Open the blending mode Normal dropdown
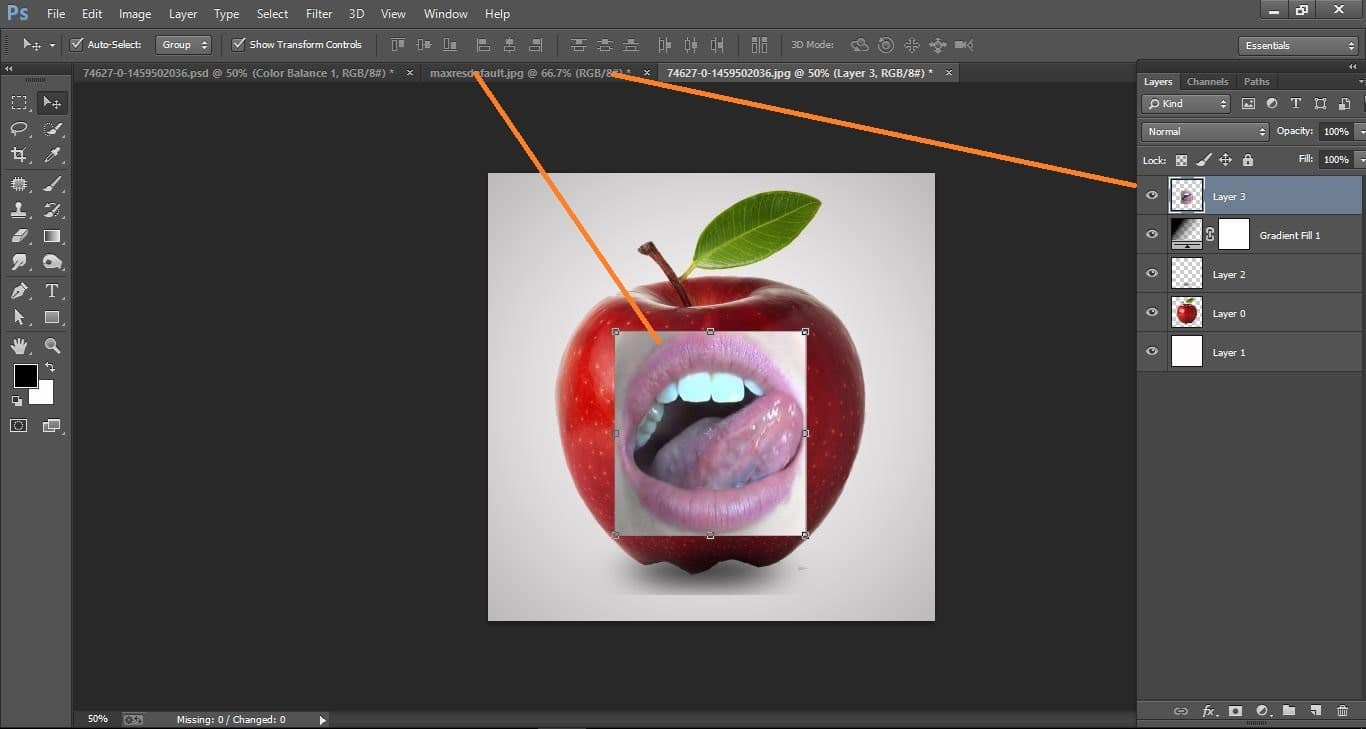The width and height of the screenshot is (1366, 729). (x=1204, y=131)
